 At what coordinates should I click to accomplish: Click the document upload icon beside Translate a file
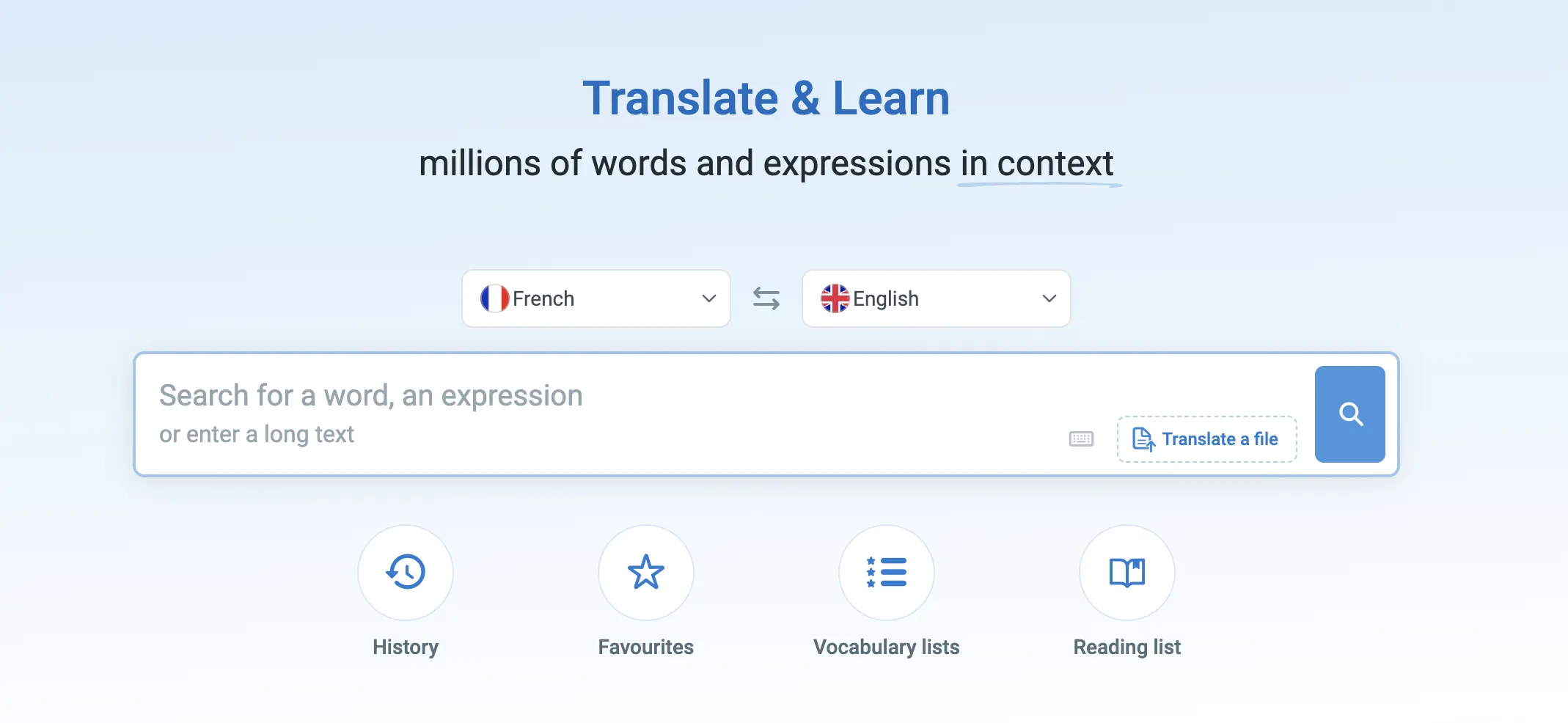[x=1143, y=439]
